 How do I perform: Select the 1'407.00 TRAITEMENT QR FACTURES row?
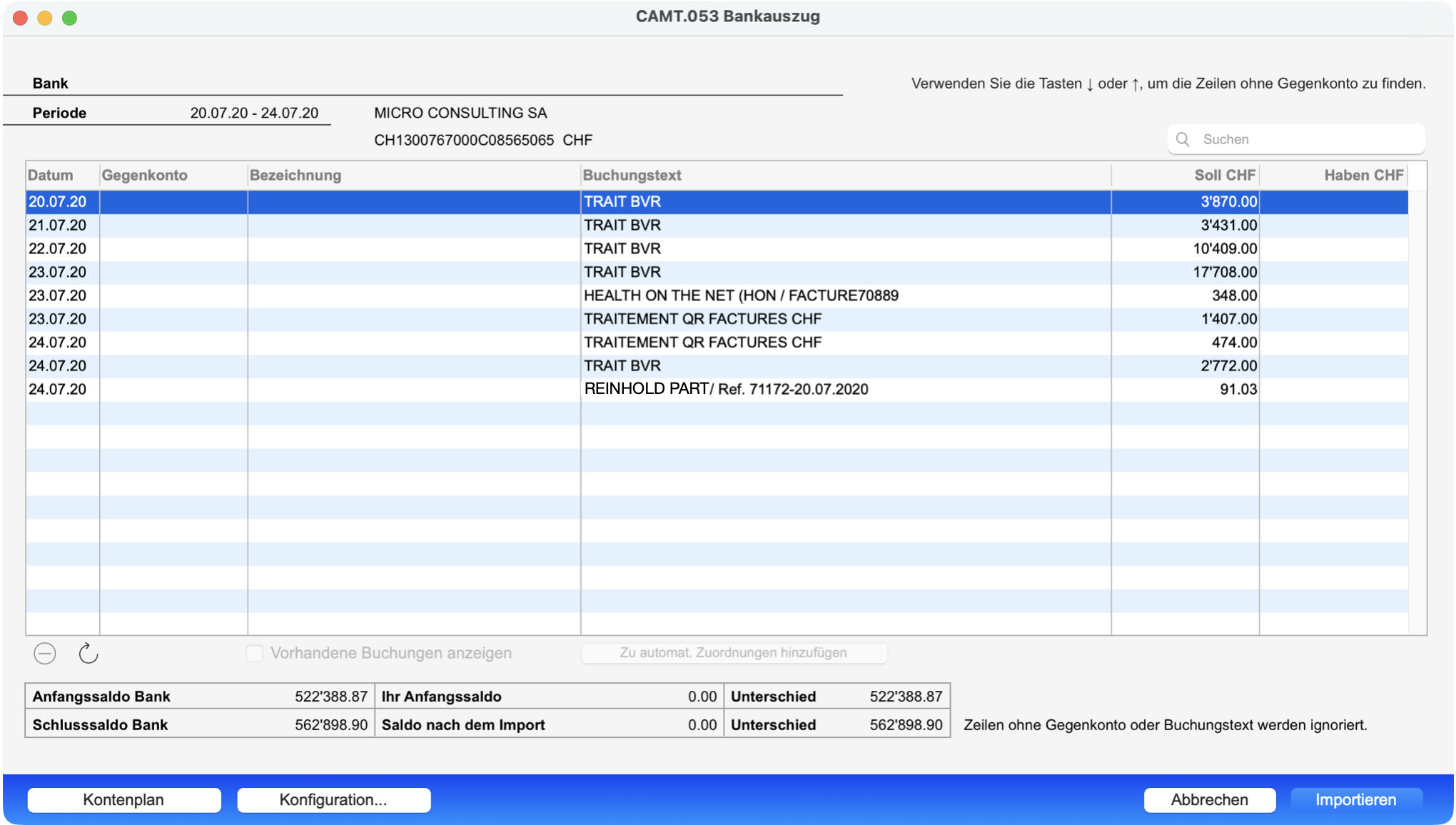pyautogui.click(x=702, y=319)
